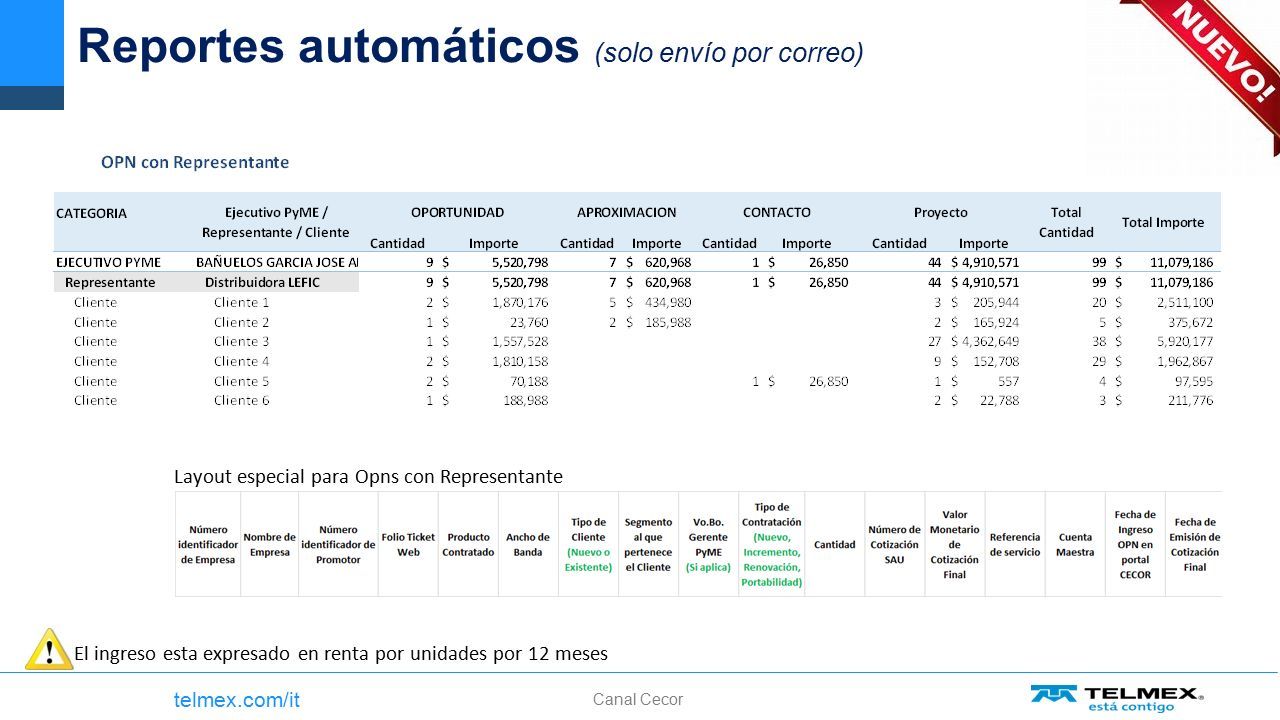Select the CATEGORIA column header
The width and height of the screenshot is (1280, 720).
pos(91,213)
